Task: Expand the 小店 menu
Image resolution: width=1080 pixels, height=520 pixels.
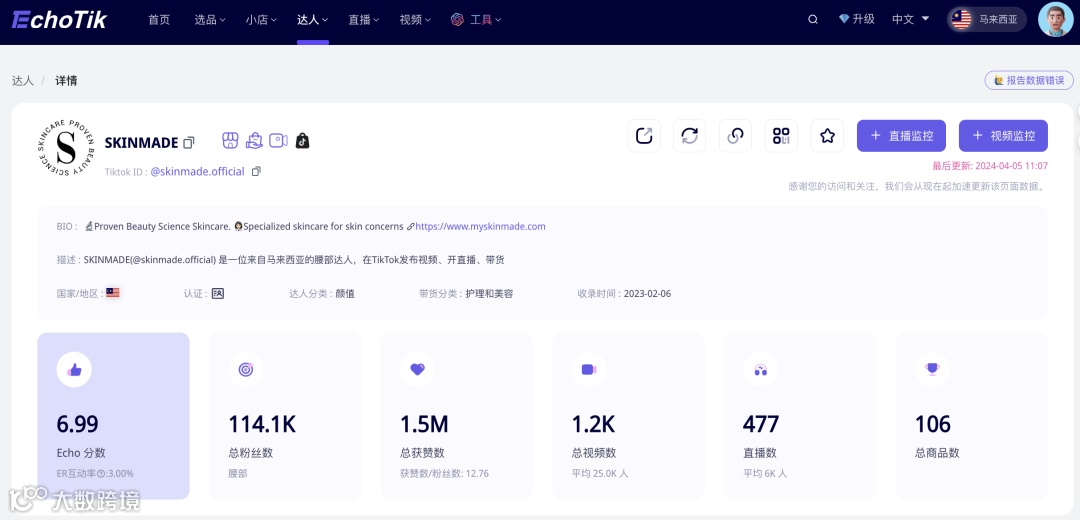Action: coord(261,20)
